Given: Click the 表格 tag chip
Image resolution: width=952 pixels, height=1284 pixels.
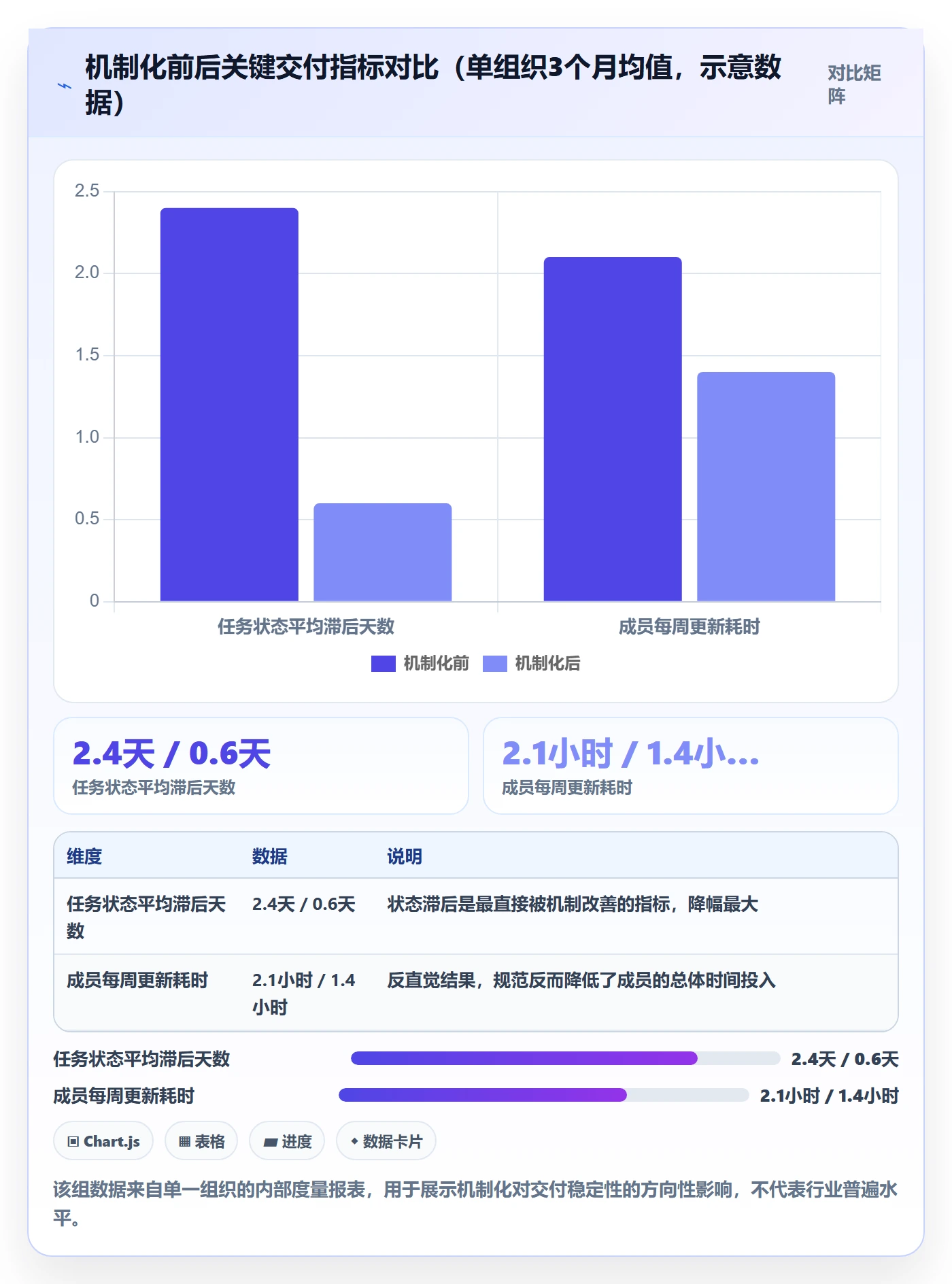Looking at the screenshot, I should click(x=201, y=1141).
